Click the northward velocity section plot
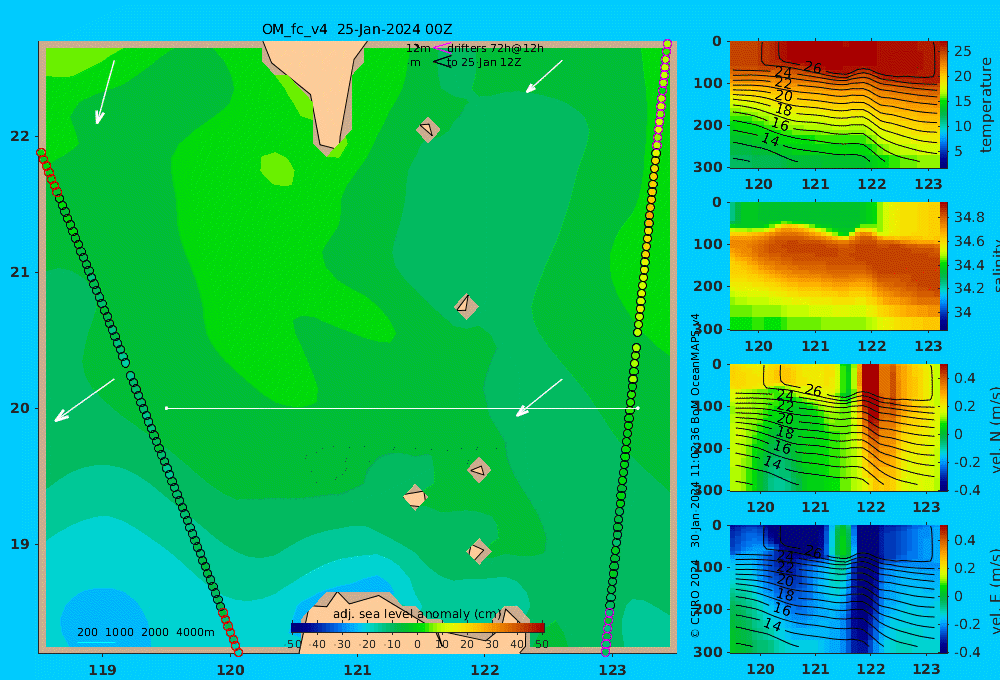 pyautogui.click(x=834, y=427)
